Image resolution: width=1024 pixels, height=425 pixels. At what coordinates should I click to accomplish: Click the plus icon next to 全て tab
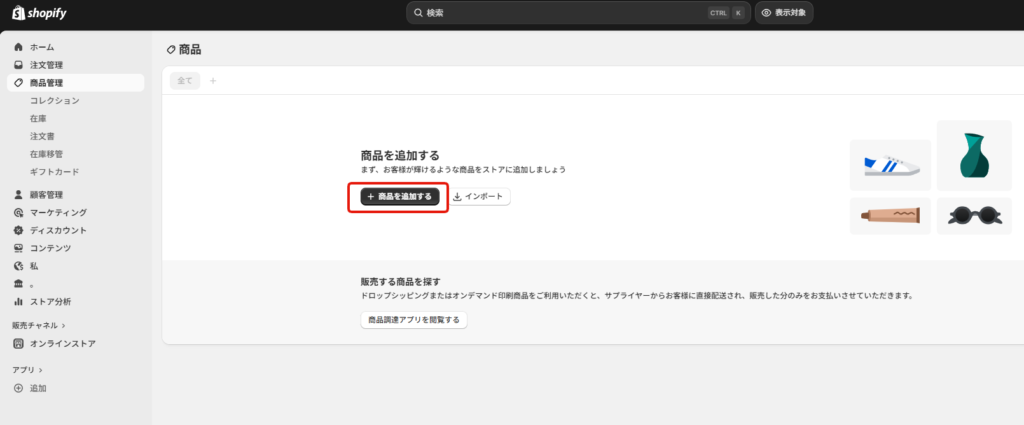[x=212, y=81]
